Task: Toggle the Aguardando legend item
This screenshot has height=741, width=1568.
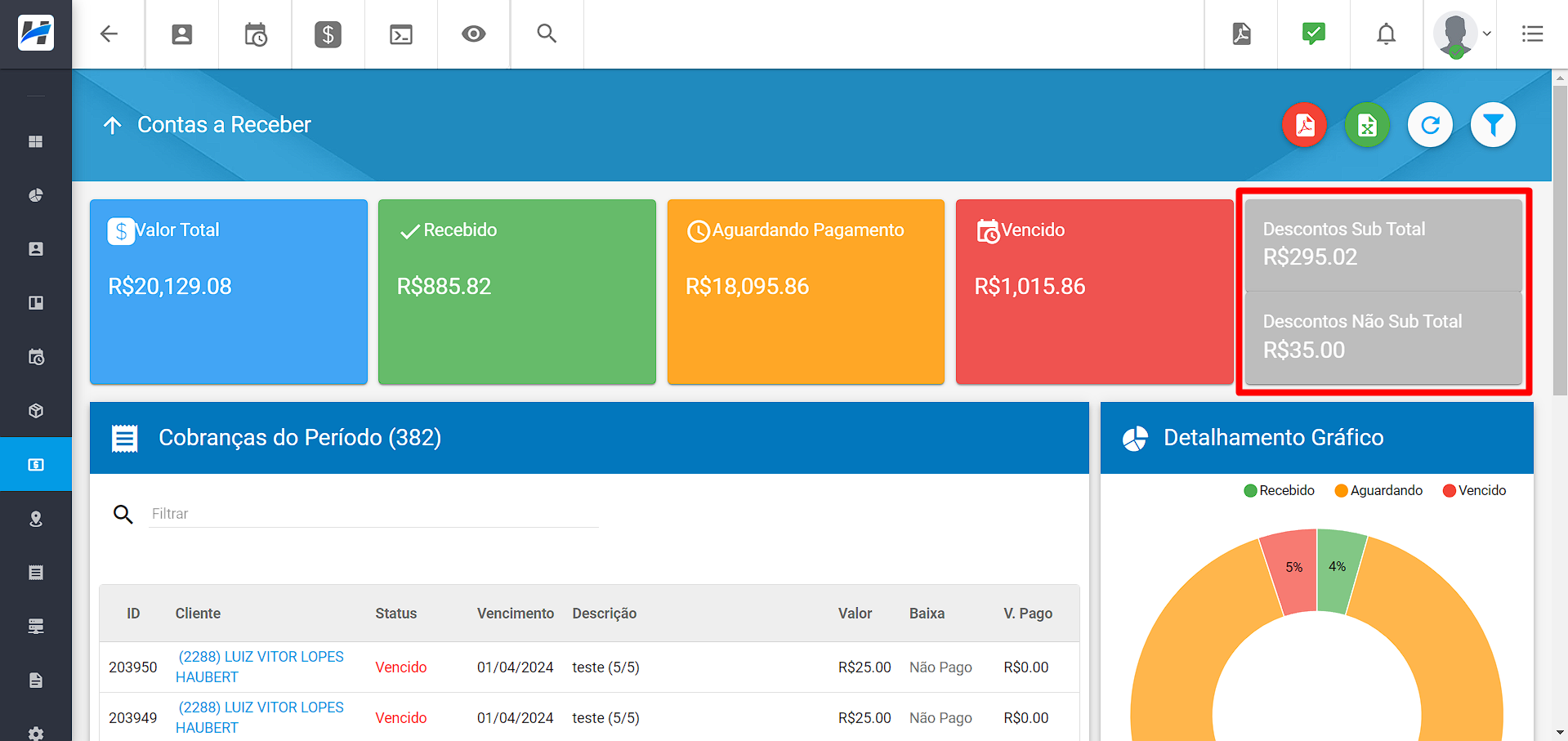Action: (x=1378, y=490)
